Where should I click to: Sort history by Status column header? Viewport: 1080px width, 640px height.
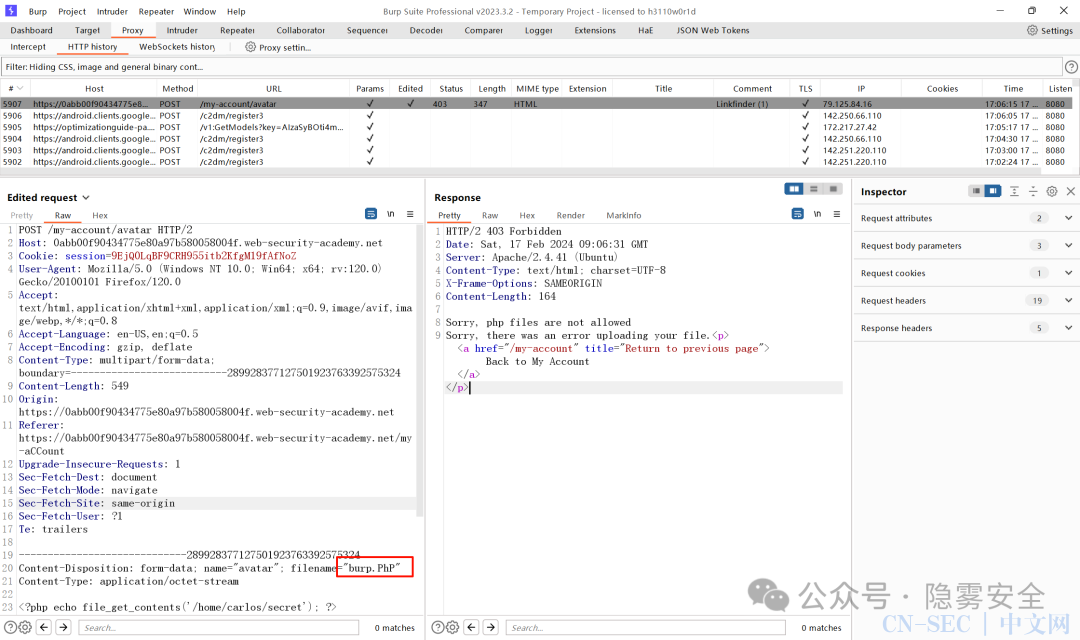[451, 88]
